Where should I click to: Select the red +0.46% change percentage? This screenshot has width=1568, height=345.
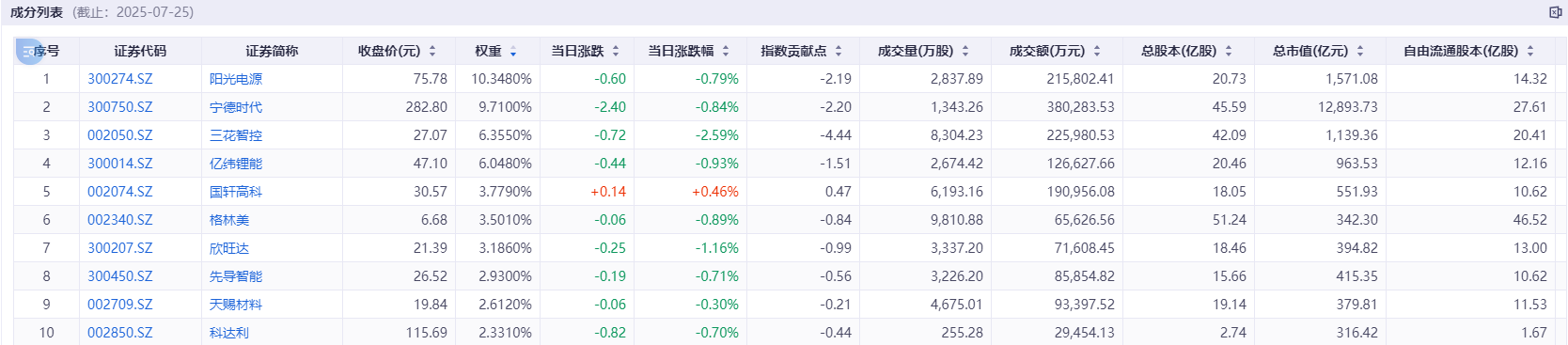[715, 192]
